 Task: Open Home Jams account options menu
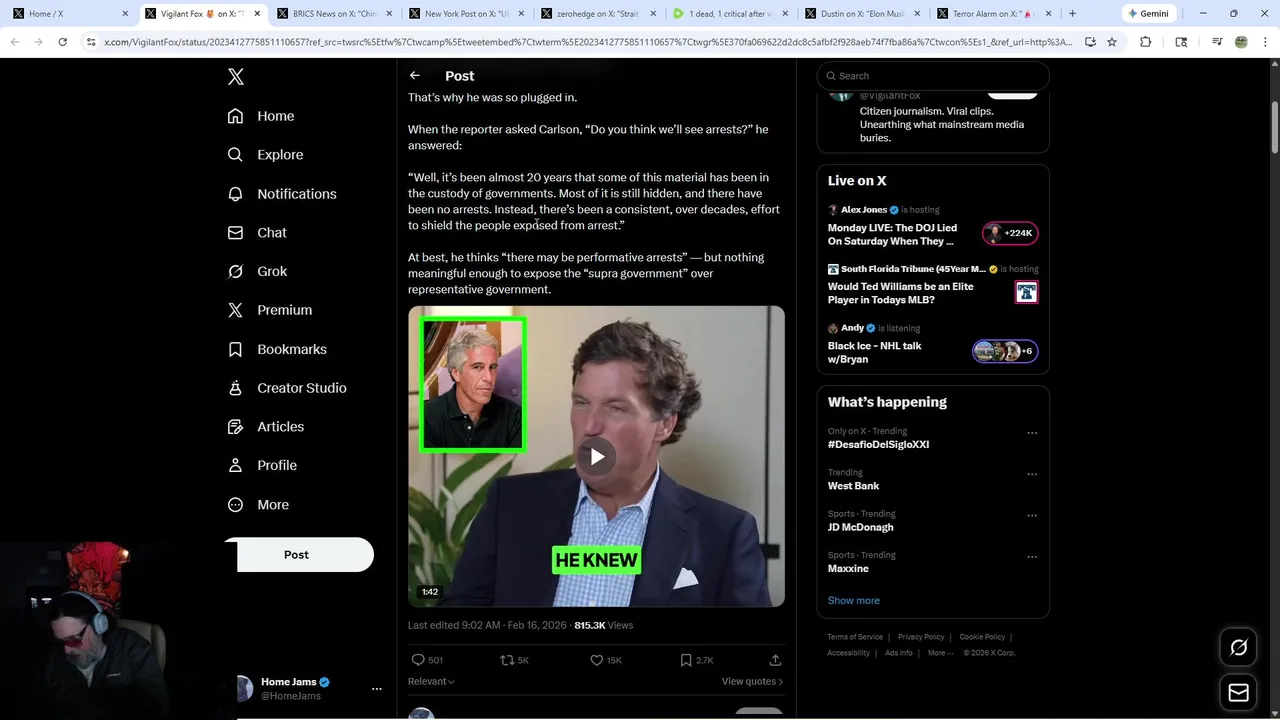coord(377,689)
